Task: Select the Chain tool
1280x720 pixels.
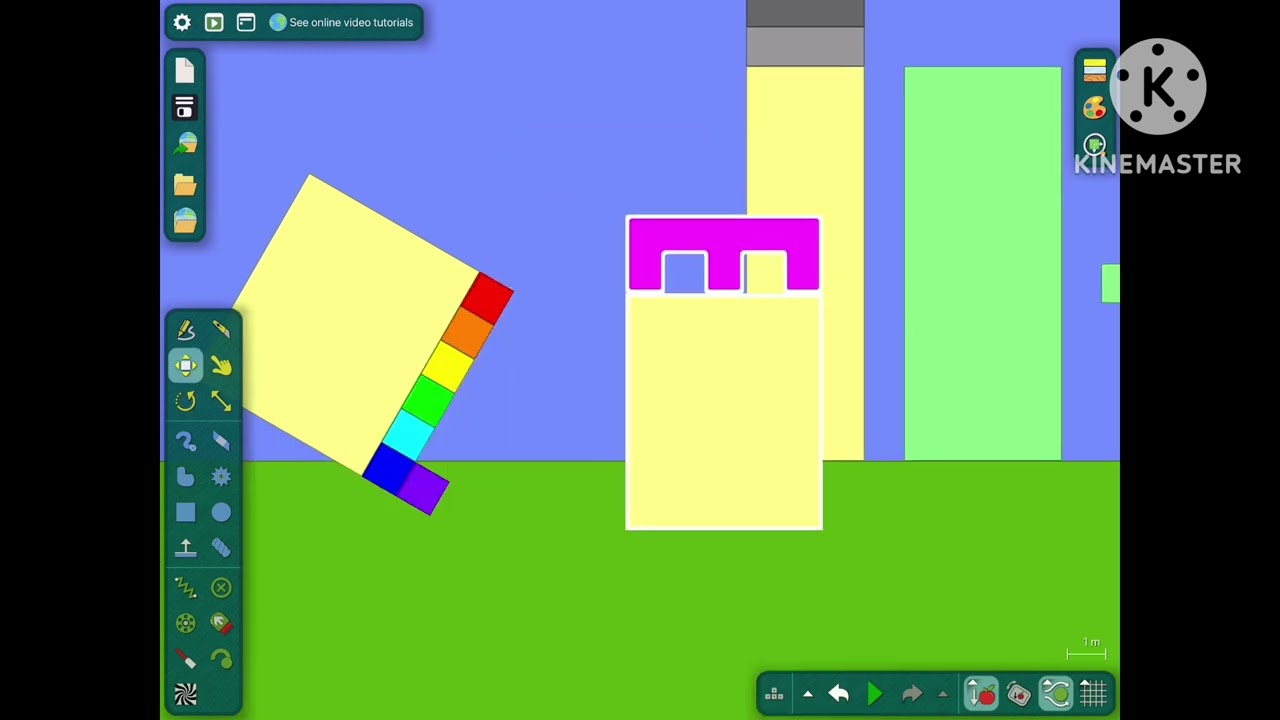Action: tap(221, 547)
